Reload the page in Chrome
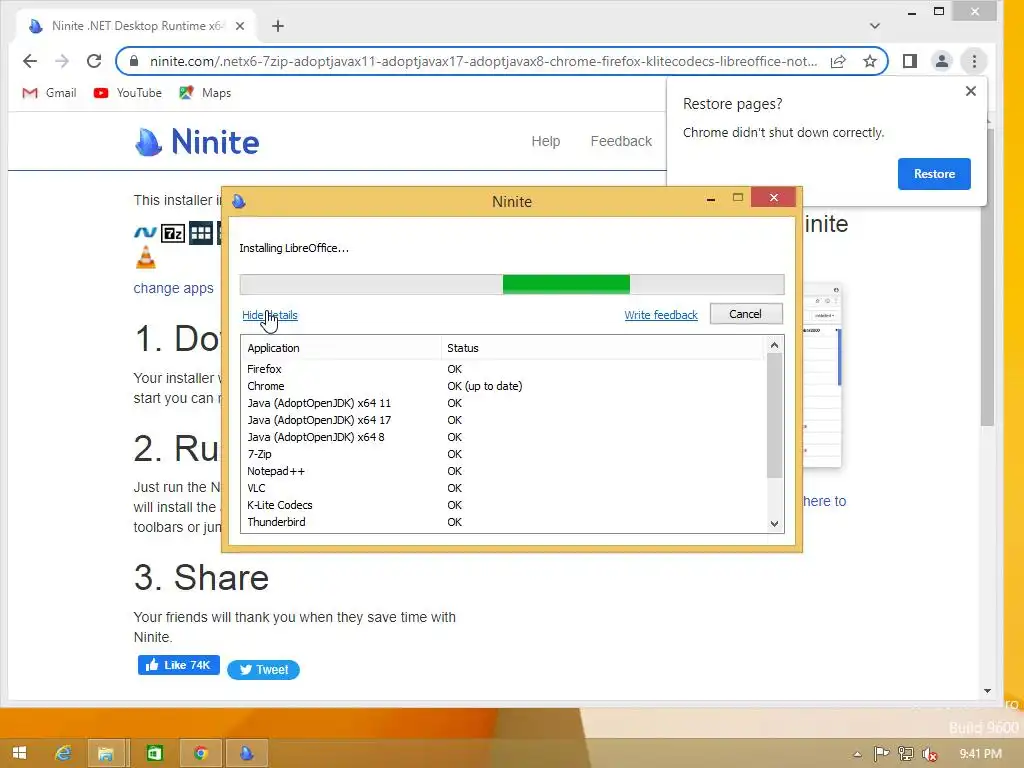 [x=94, y=61]
